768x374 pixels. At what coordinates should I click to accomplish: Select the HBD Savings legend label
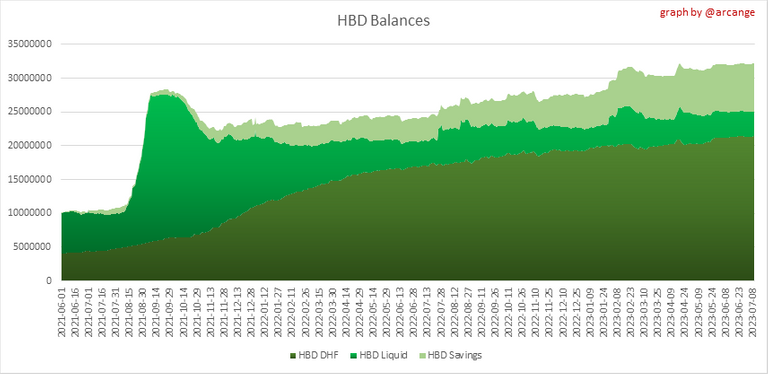pos(455,355)
